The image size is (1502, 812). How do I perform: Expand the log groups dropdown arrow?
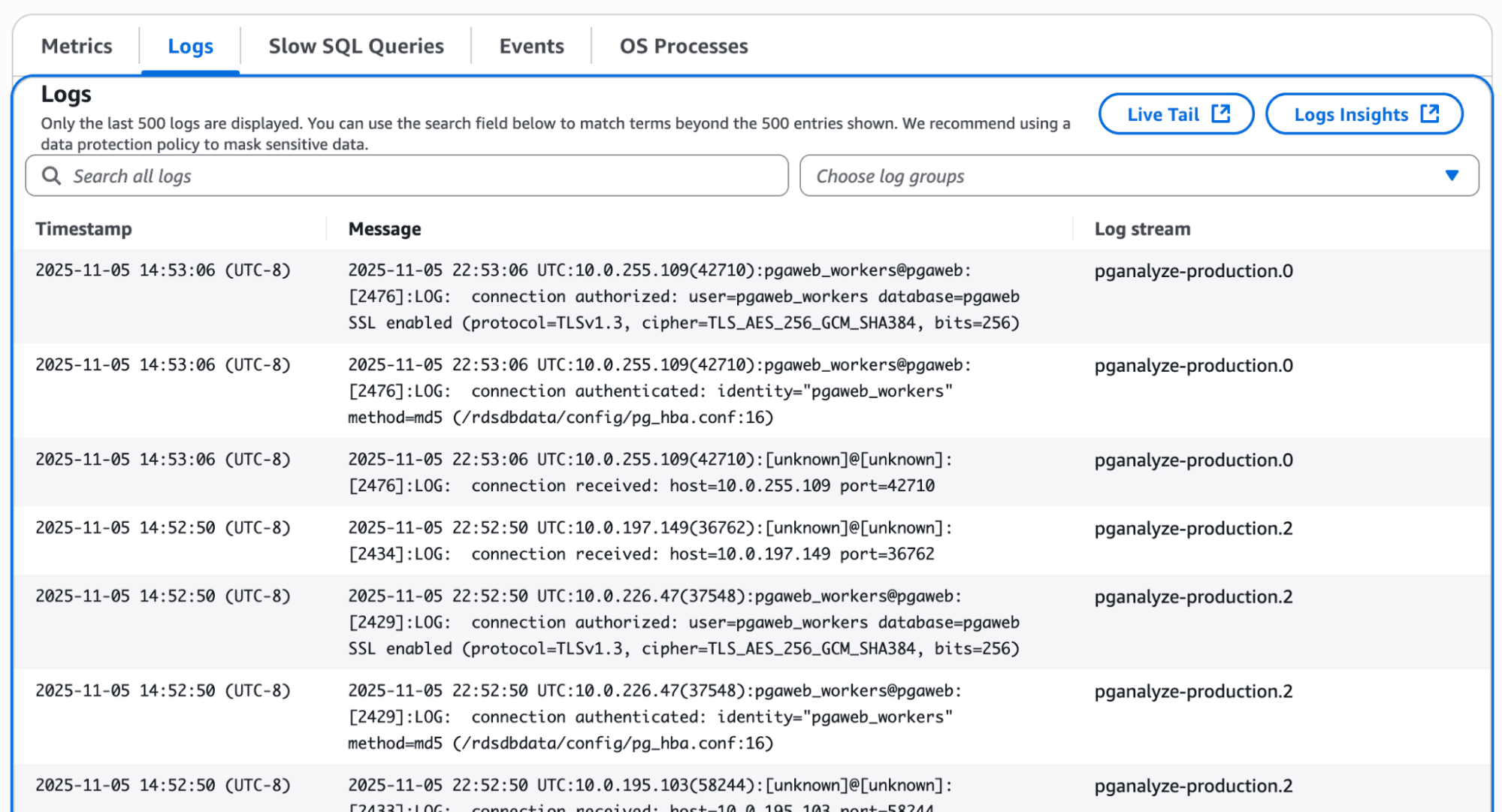coord(1452,176)
